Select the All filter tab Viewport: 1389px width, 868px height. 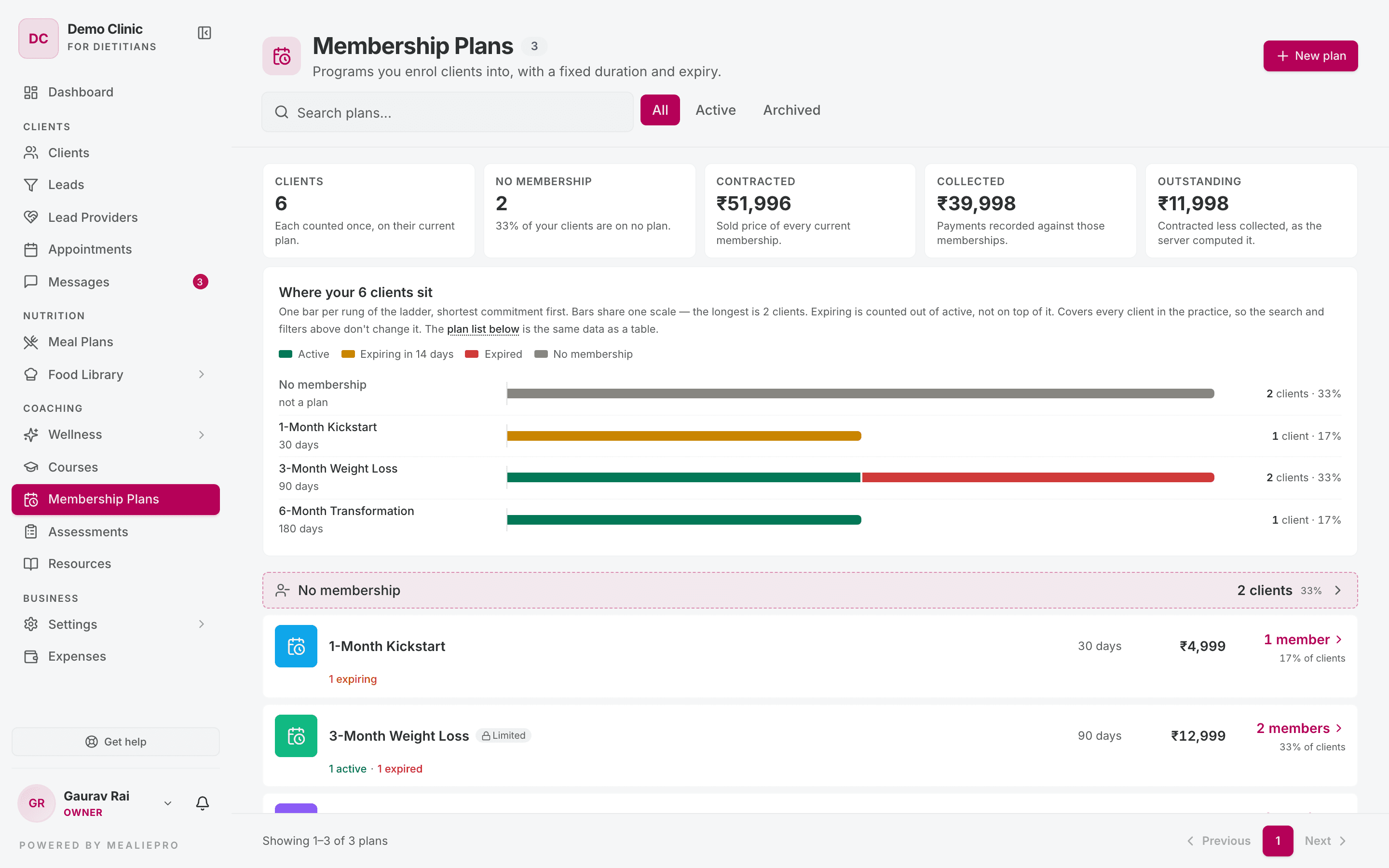pyautogui.click(x=660, y=109)
